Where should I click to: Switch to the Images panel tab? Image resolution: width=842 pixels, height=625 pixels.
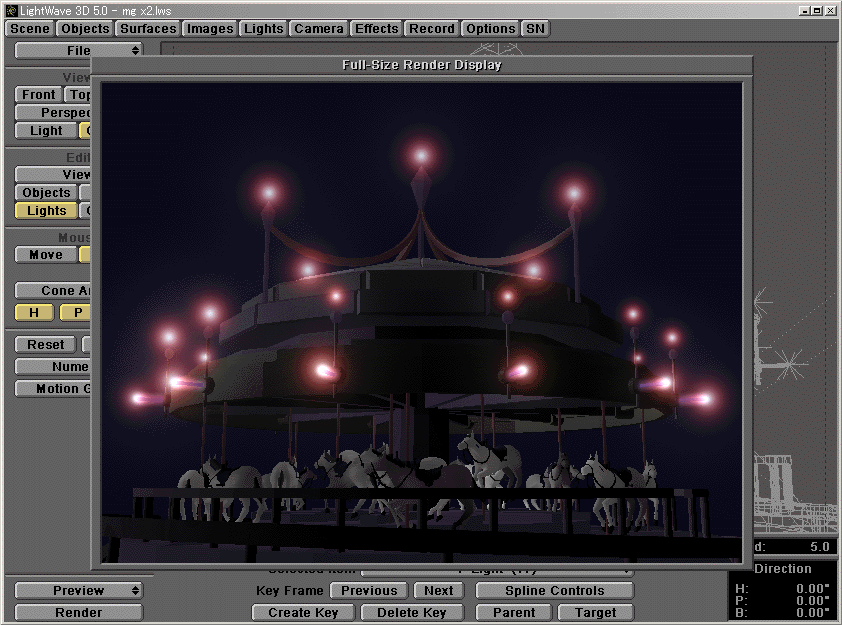coord(211,29)
